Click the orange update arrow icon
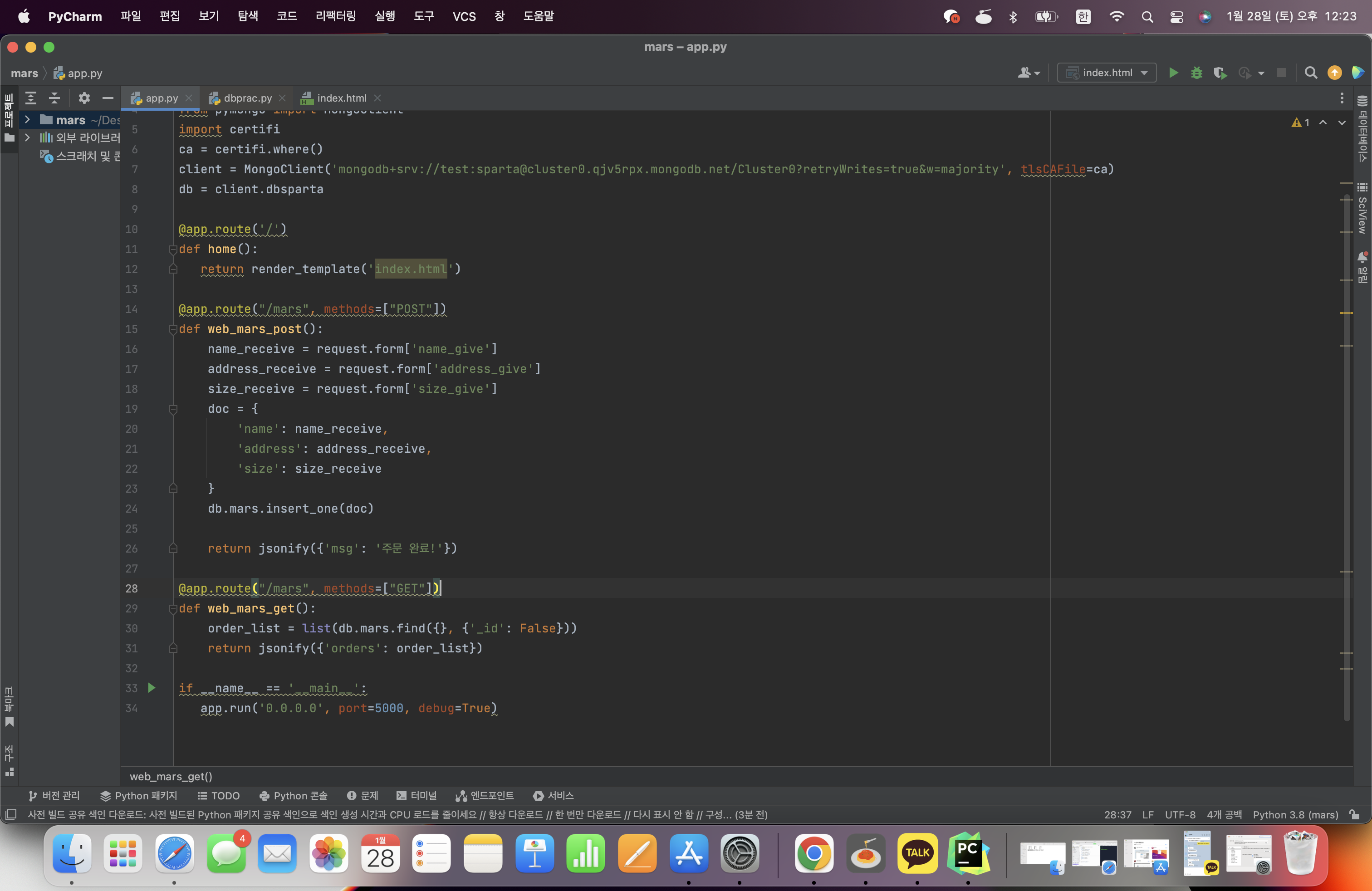 click(x=1334, y=73)
